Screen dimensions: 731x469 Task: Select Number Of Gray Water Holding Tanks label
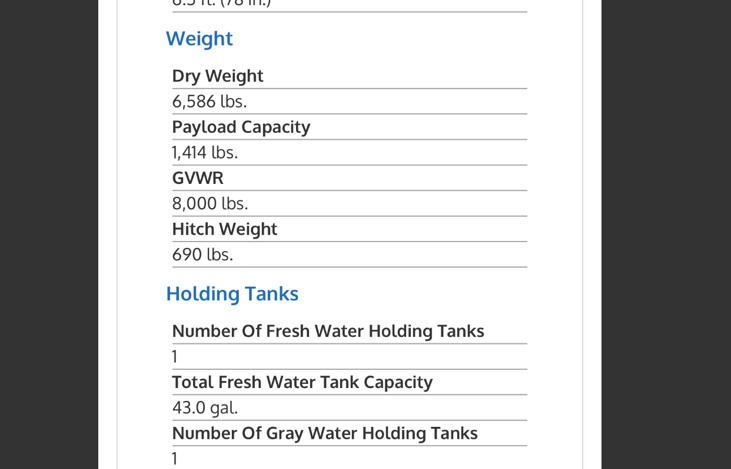click(x=324, y=433)
